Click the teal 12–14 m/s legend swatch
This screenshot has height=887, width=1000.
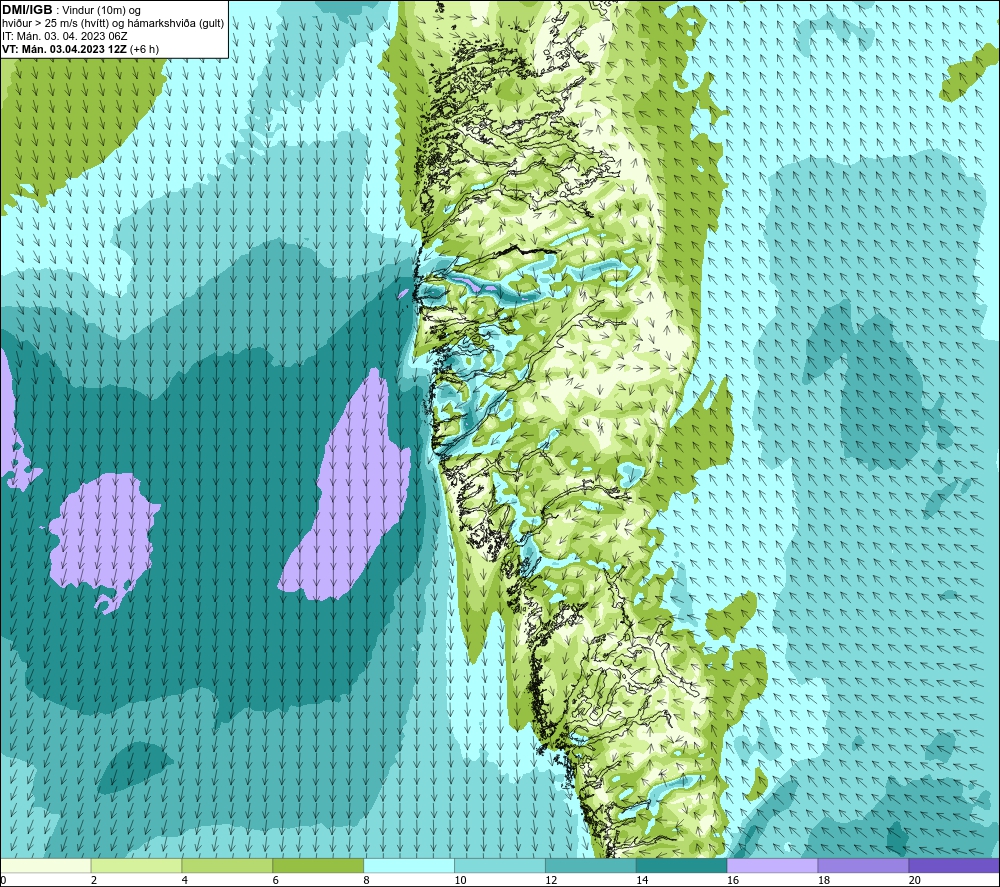pyautogui.click(x=591, y=865)
